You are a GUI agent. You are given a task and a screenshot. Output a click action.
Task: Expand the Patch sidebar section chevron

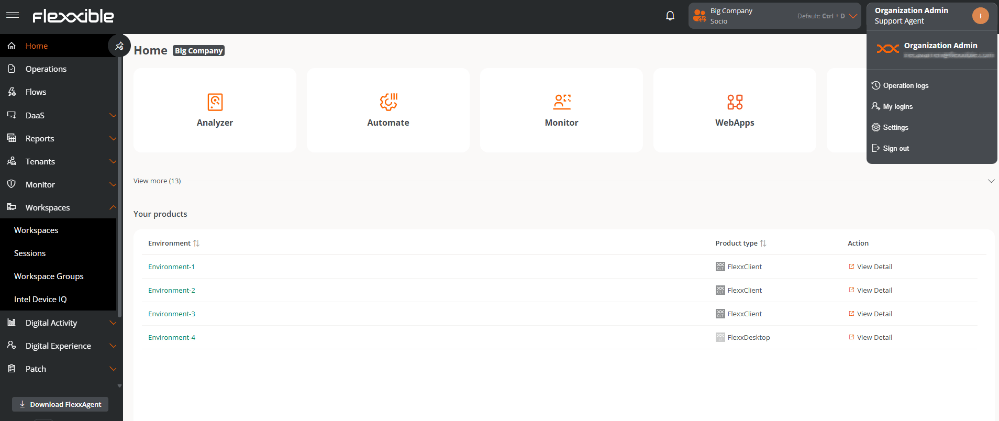[x=113, y=369]
